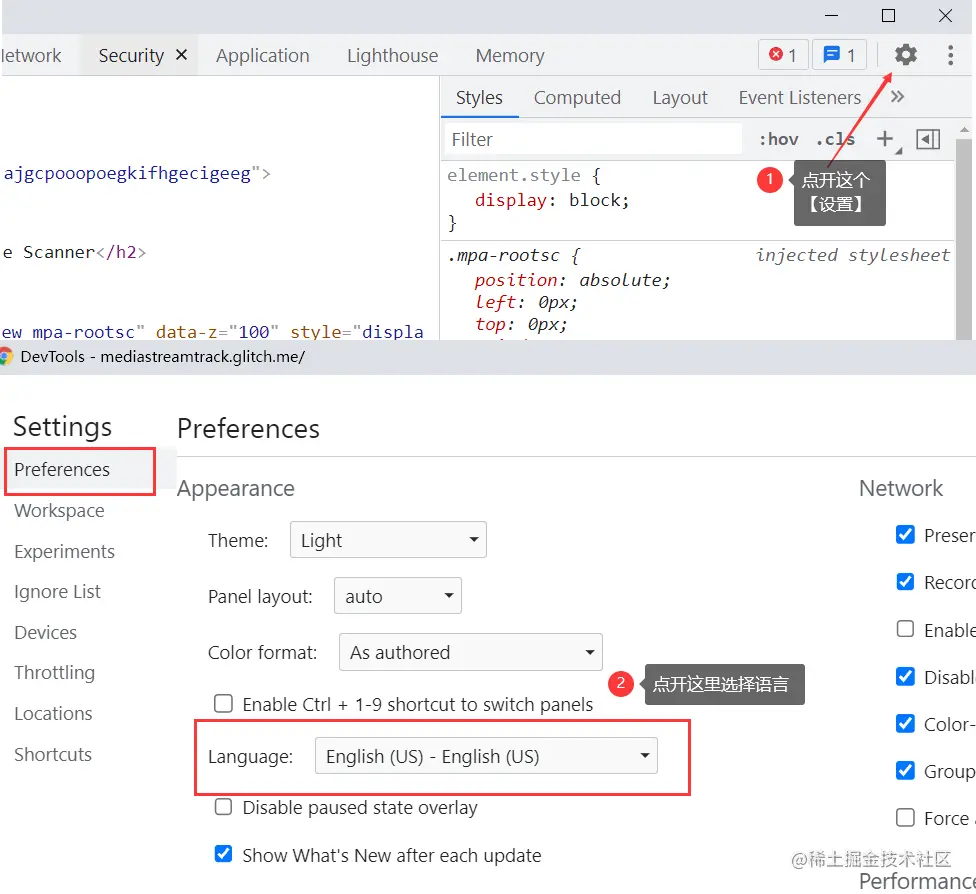The image size is (976, 894).
Task: Open Devices in Settings sidebar
Action: pos(45,633)
